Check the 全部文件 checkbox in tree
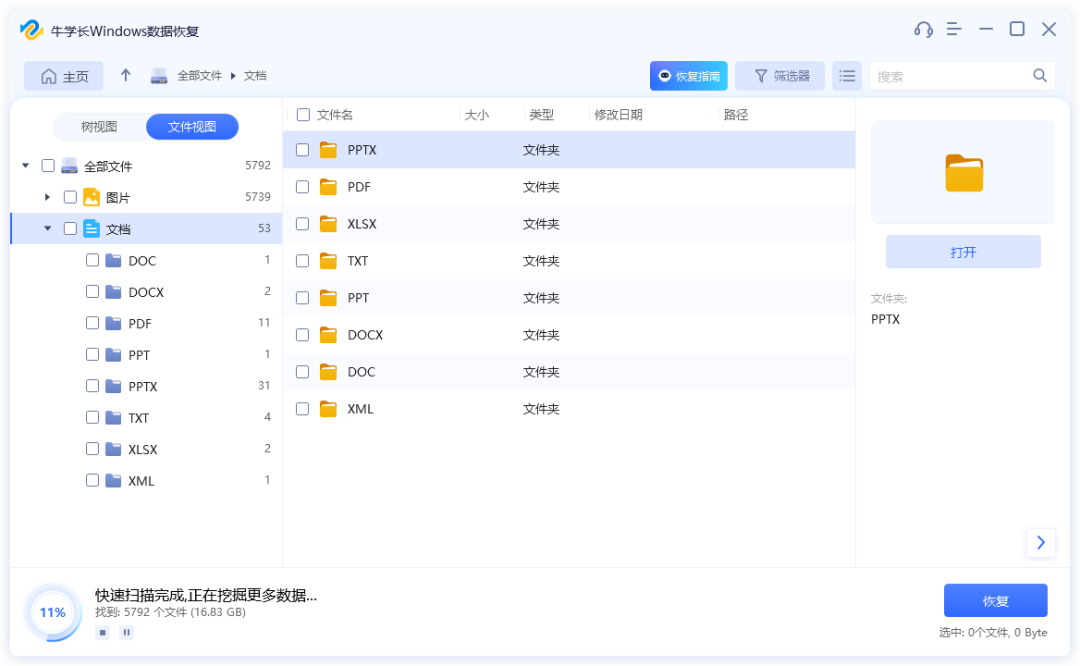Viewport: 1080px width, 666px height. [x=48, y=166]
